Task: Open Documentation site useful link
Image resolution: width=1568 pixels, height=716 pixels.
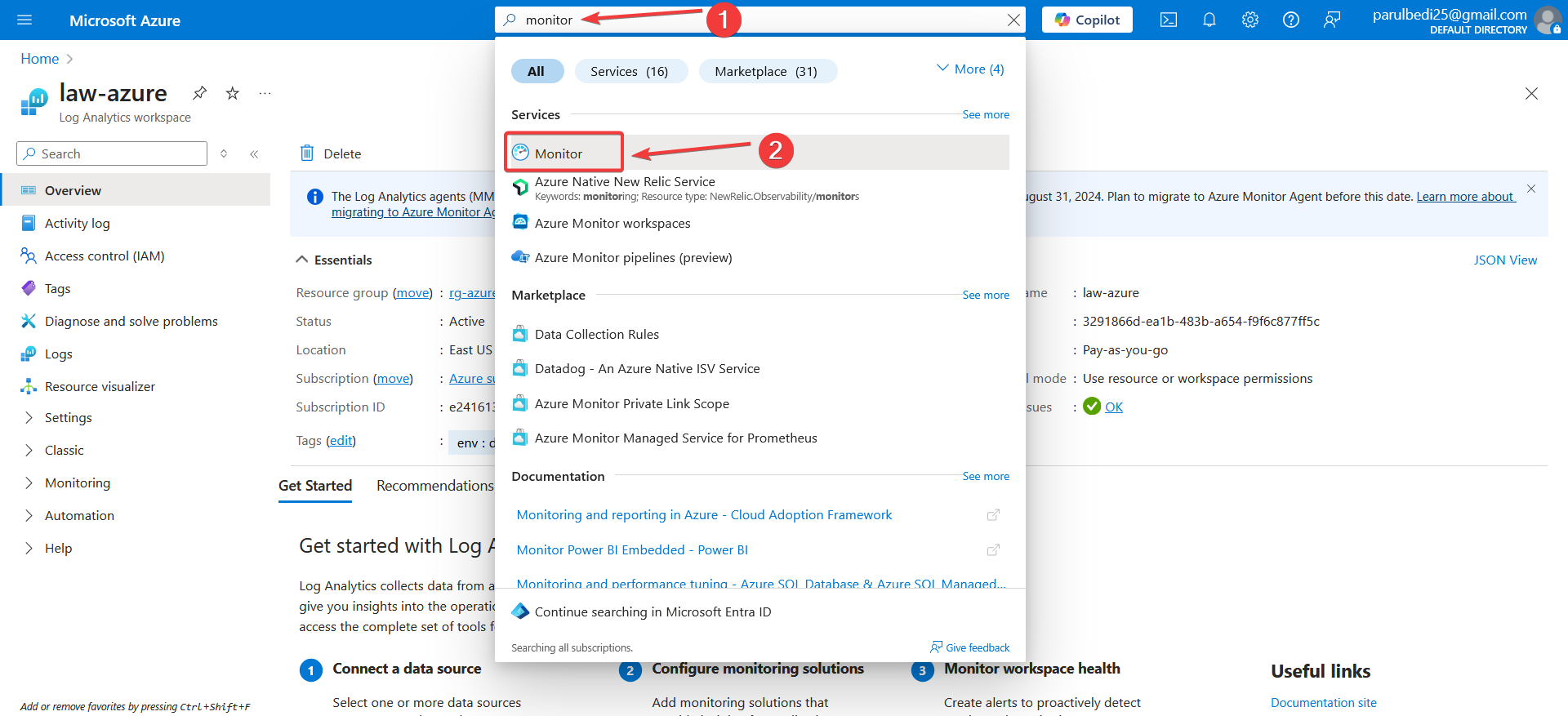Action: [x=1324, y=702]
